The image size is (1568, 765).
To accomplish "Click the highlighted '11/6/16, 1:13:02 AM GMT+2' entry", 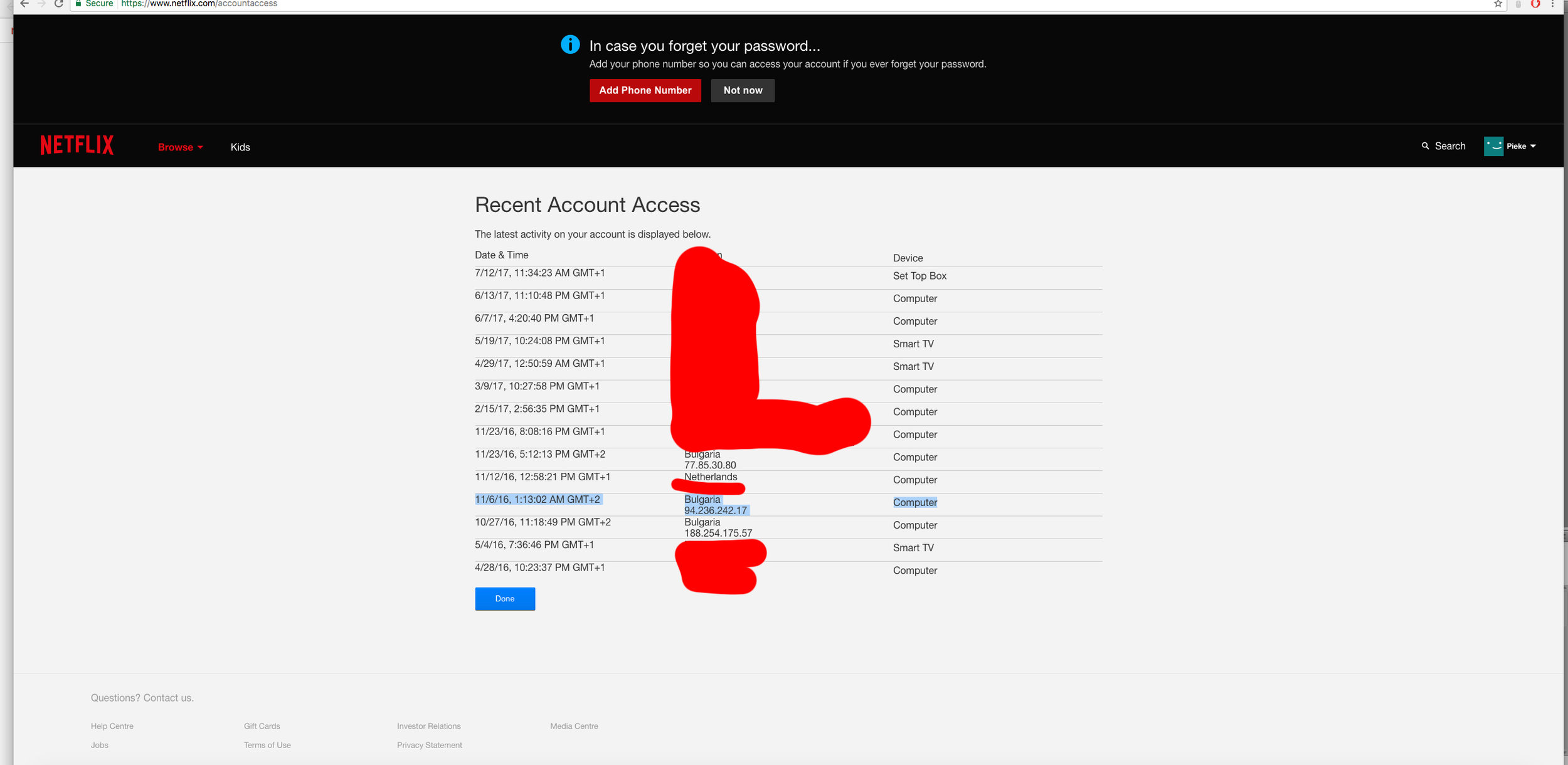I will coord(538,499).
